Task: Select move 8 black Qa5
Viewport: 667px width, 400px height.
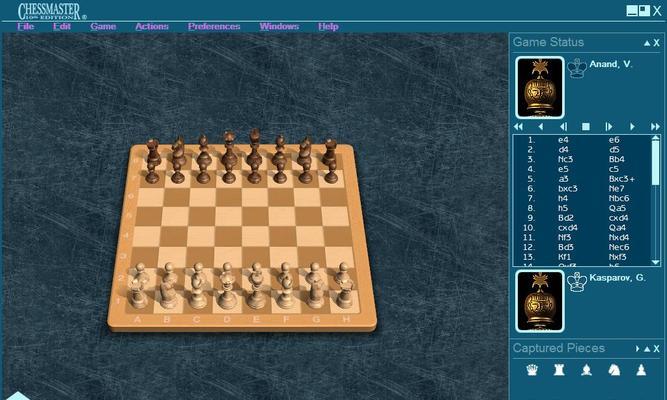Action: [617, 209]
